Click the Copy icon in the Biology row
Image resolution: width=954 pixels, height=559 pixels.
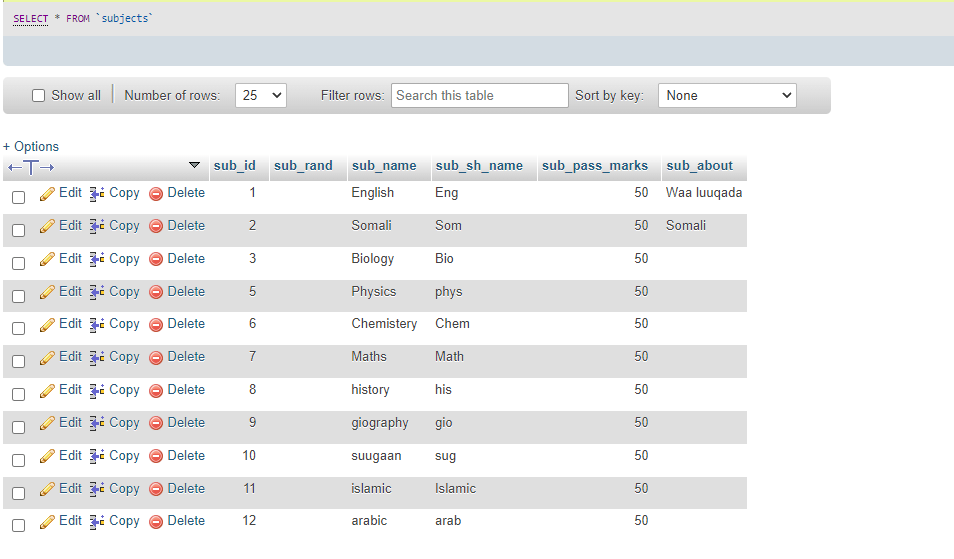coord(97,259)
